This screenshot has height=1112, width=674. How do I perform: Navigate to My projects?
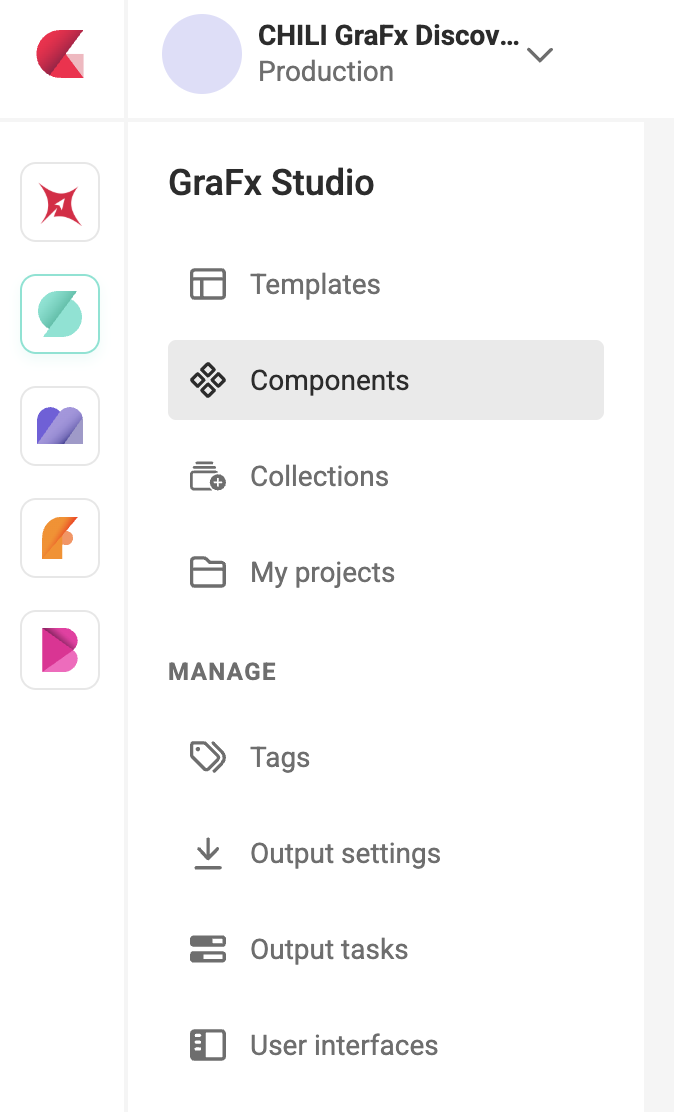322,572
